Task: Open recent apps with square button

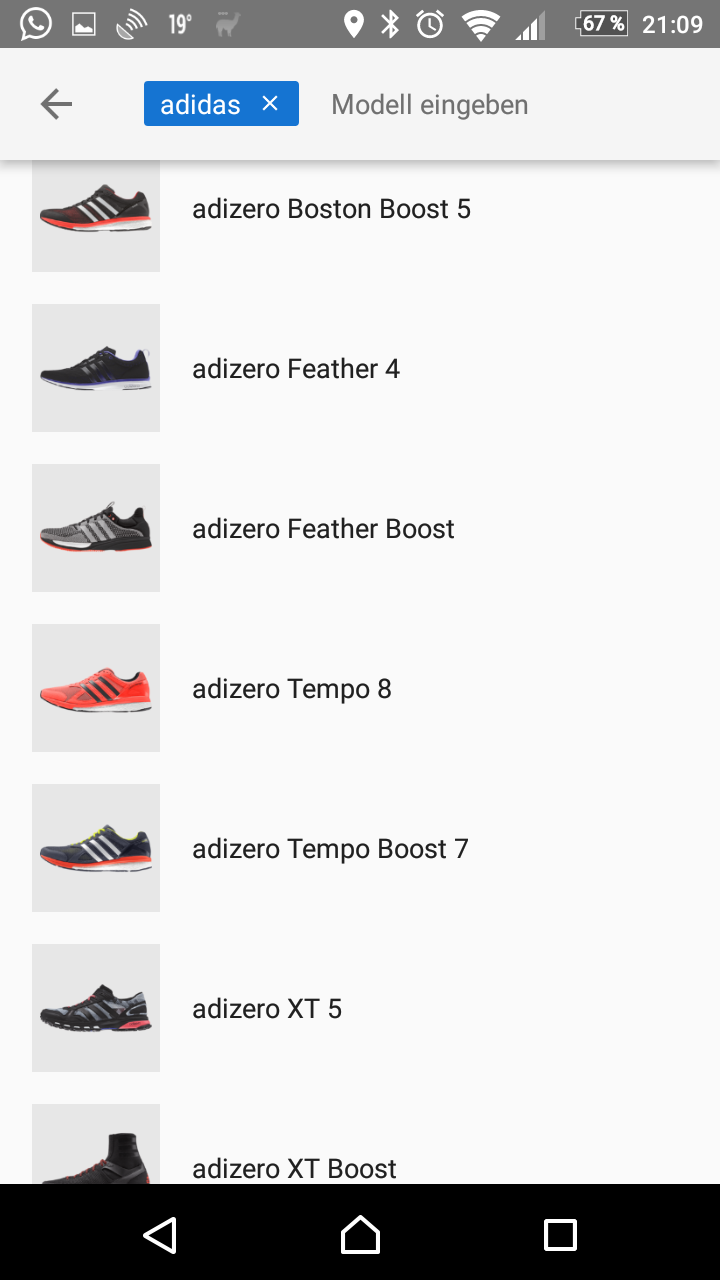Action: (560, 1234)
